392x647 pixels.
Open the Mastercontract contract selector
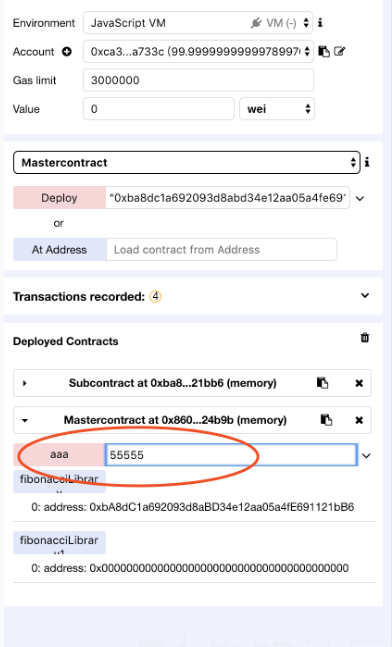click(x=187, y=163)
